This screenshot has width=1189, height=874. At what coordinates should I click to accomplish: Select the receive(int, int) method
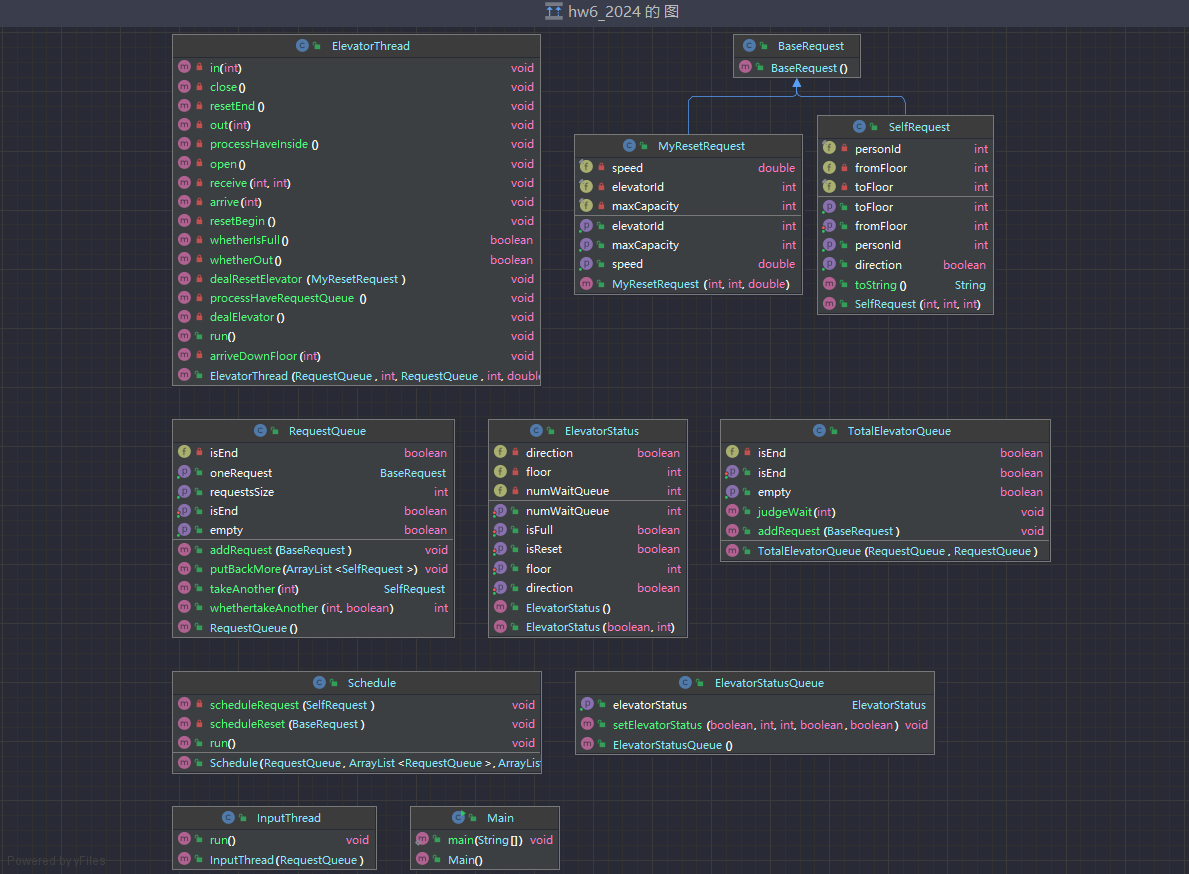(356, 183)
